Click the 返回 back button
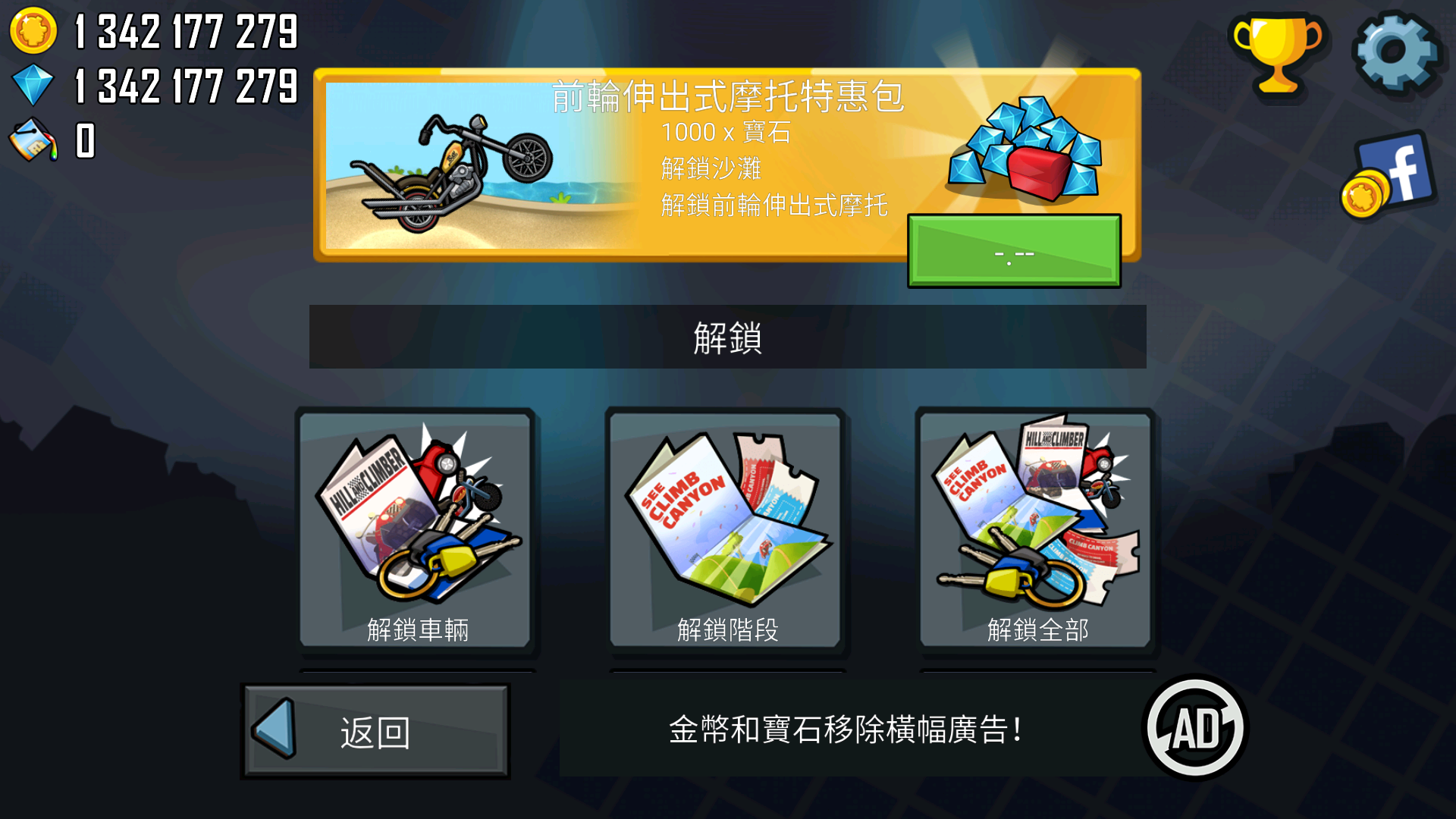This screenshot has height=819, width=1456. pos(375,731)
